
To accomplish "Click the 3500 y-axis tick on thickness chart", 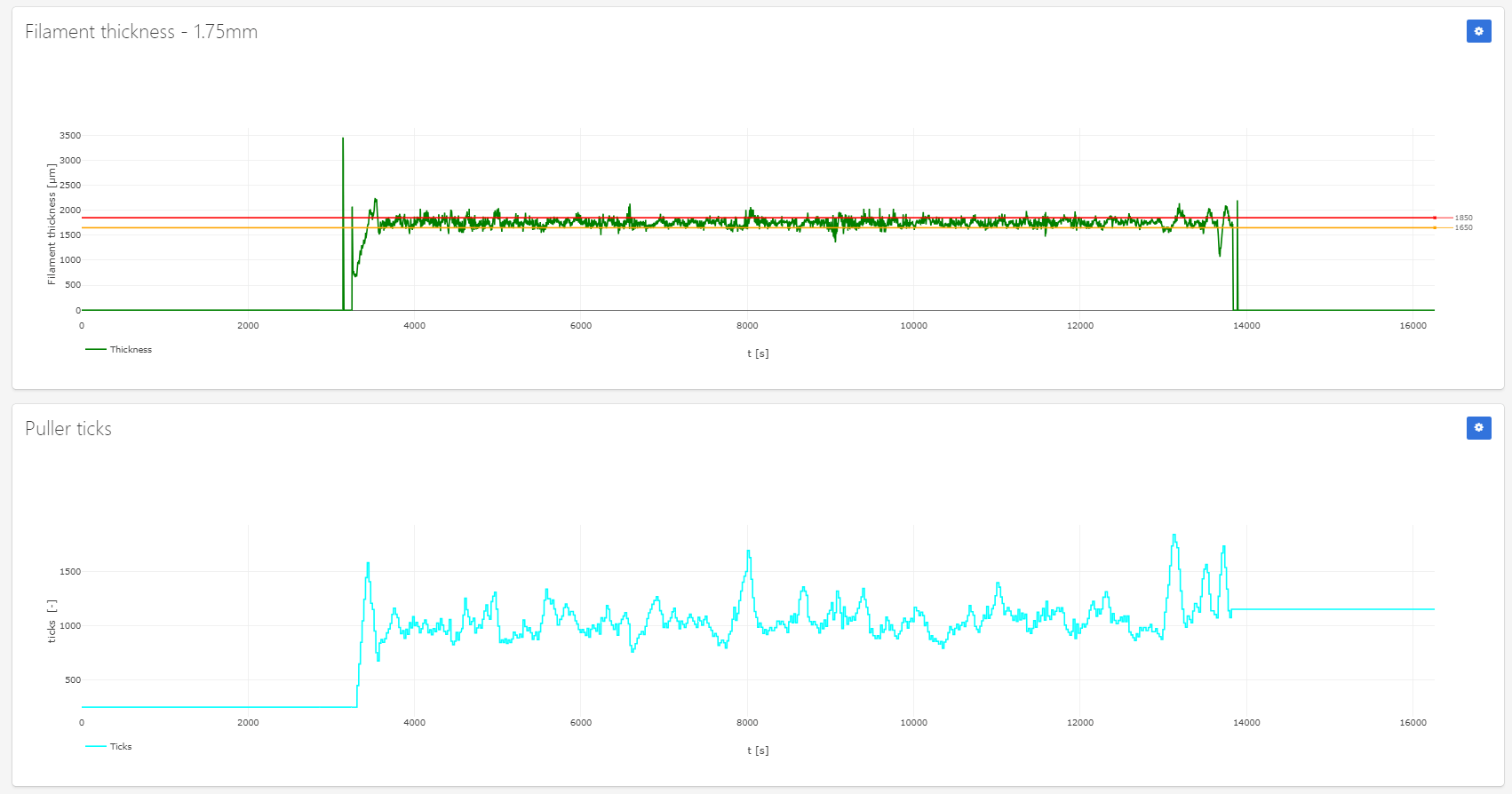I will point(70,136).
